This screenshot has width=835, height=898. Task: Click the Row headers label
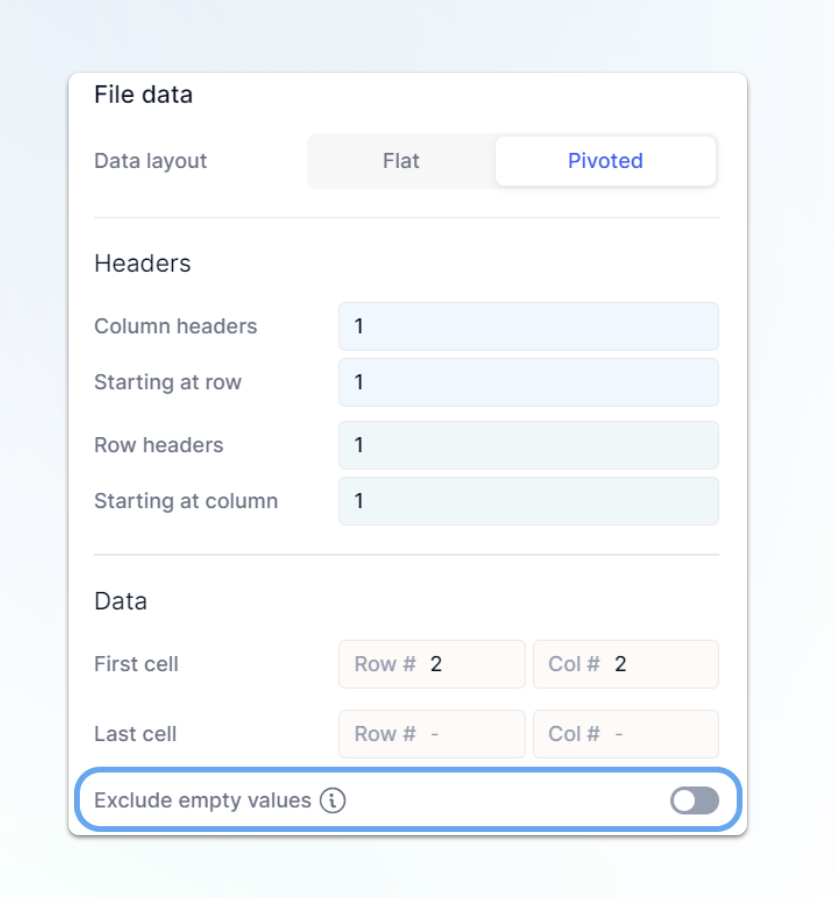pos(159,445)
